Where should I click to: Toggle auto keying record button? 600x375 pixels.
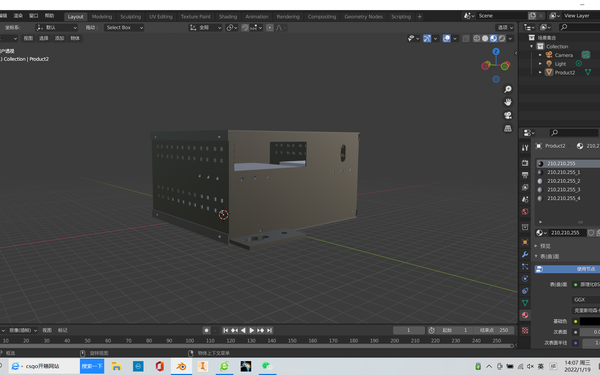point(206,330)
